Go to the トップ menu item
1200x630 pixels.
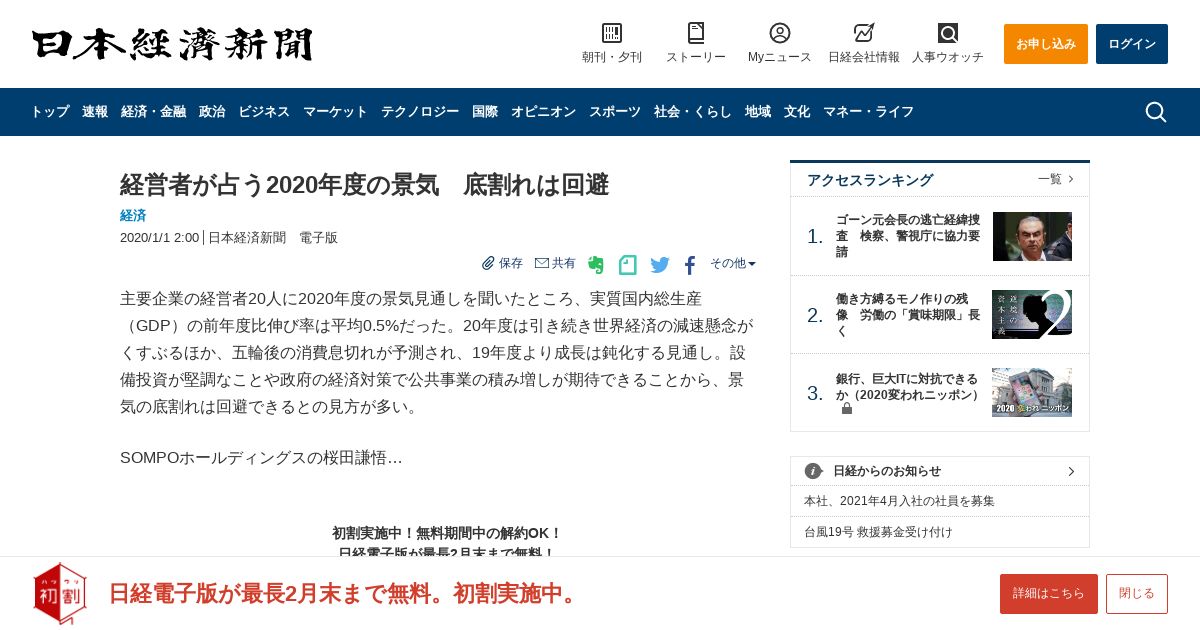tap(50, 112)
